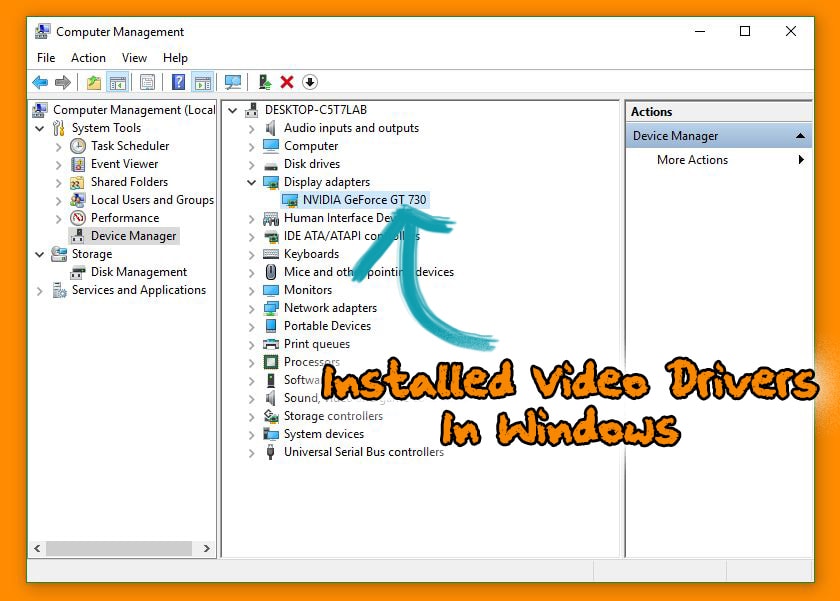Click the scan for hardware changes icon
This screenshot has height=601, width=840.
(x=233, y=82)
